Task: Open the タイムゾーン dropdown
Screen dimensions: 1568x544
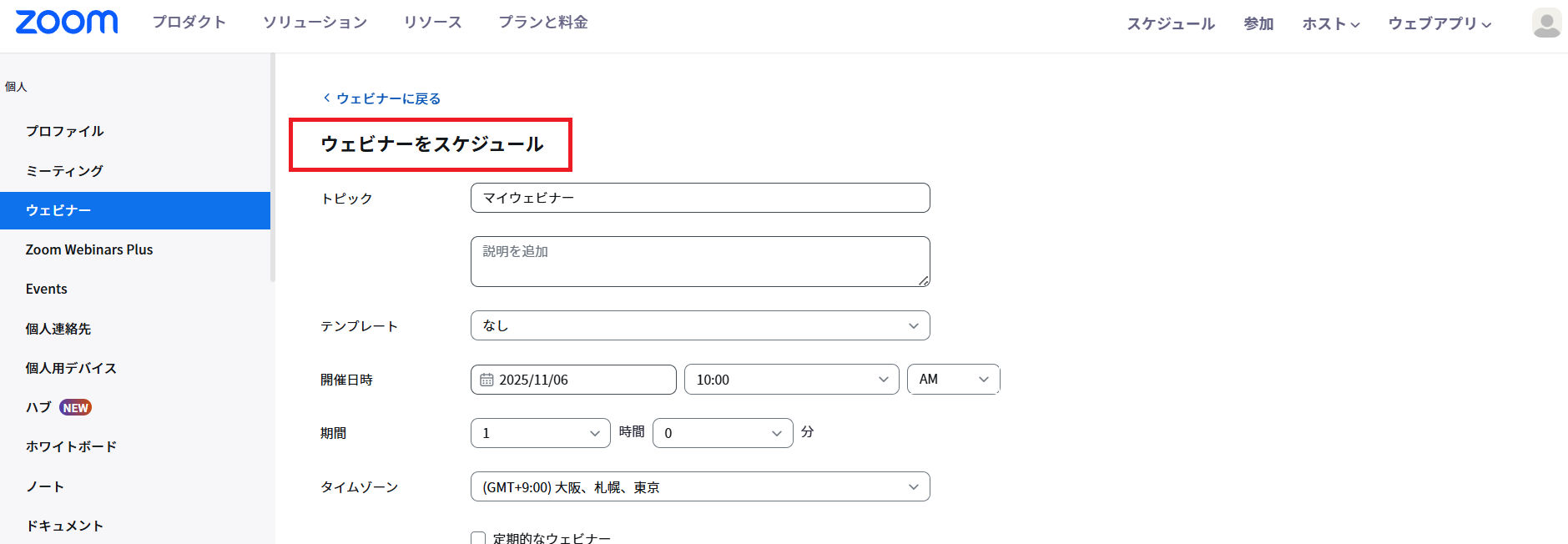Action: click(699, 487)
